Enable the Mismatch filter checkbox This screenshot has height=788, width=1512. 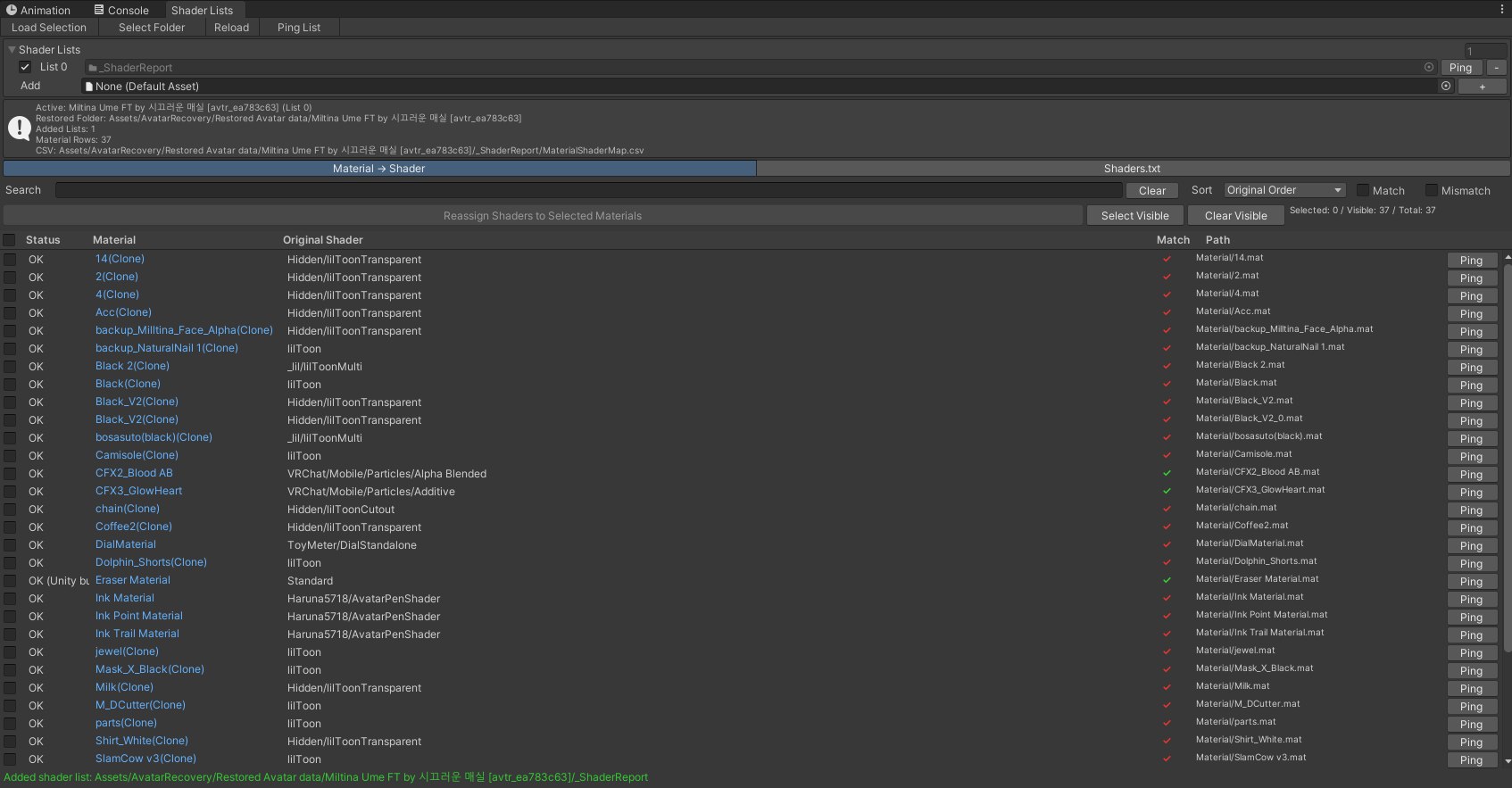(1432, 190)
